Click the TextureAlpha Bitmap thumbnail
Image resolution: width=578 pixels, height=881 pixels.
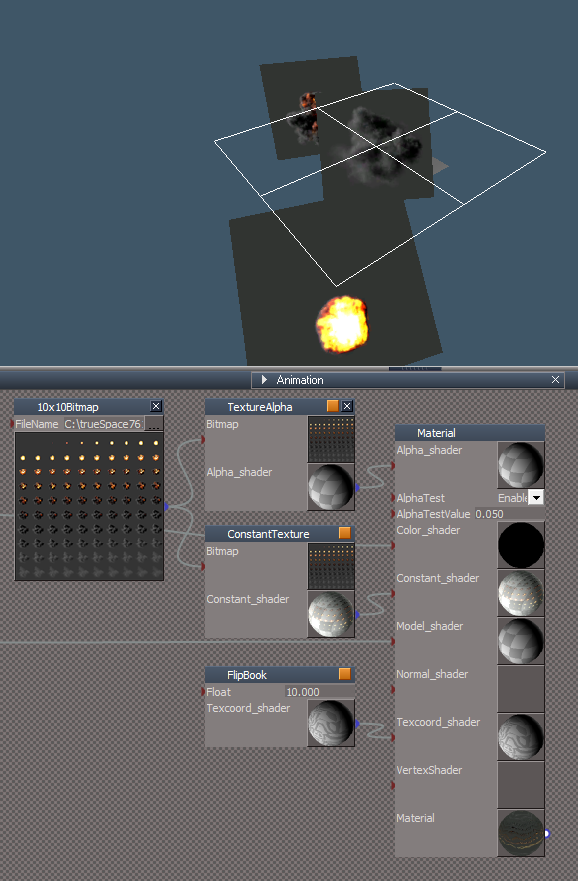point(331,439)
